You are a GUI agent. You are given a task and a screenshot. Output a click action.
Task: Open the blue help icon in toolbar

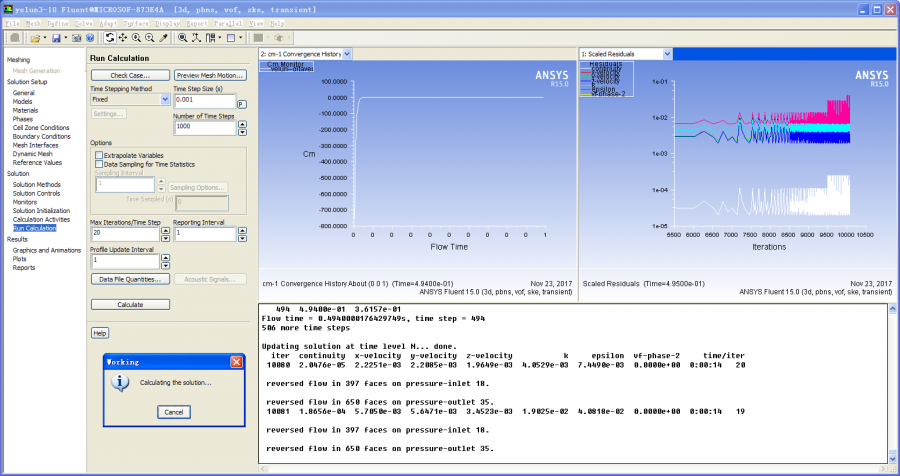(89, 37)
